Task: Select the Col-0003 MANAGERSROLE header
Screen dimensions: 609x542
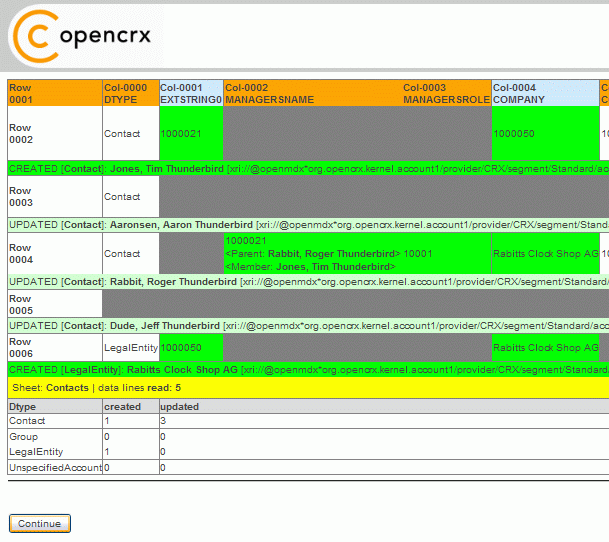Action: pos(446,93)
